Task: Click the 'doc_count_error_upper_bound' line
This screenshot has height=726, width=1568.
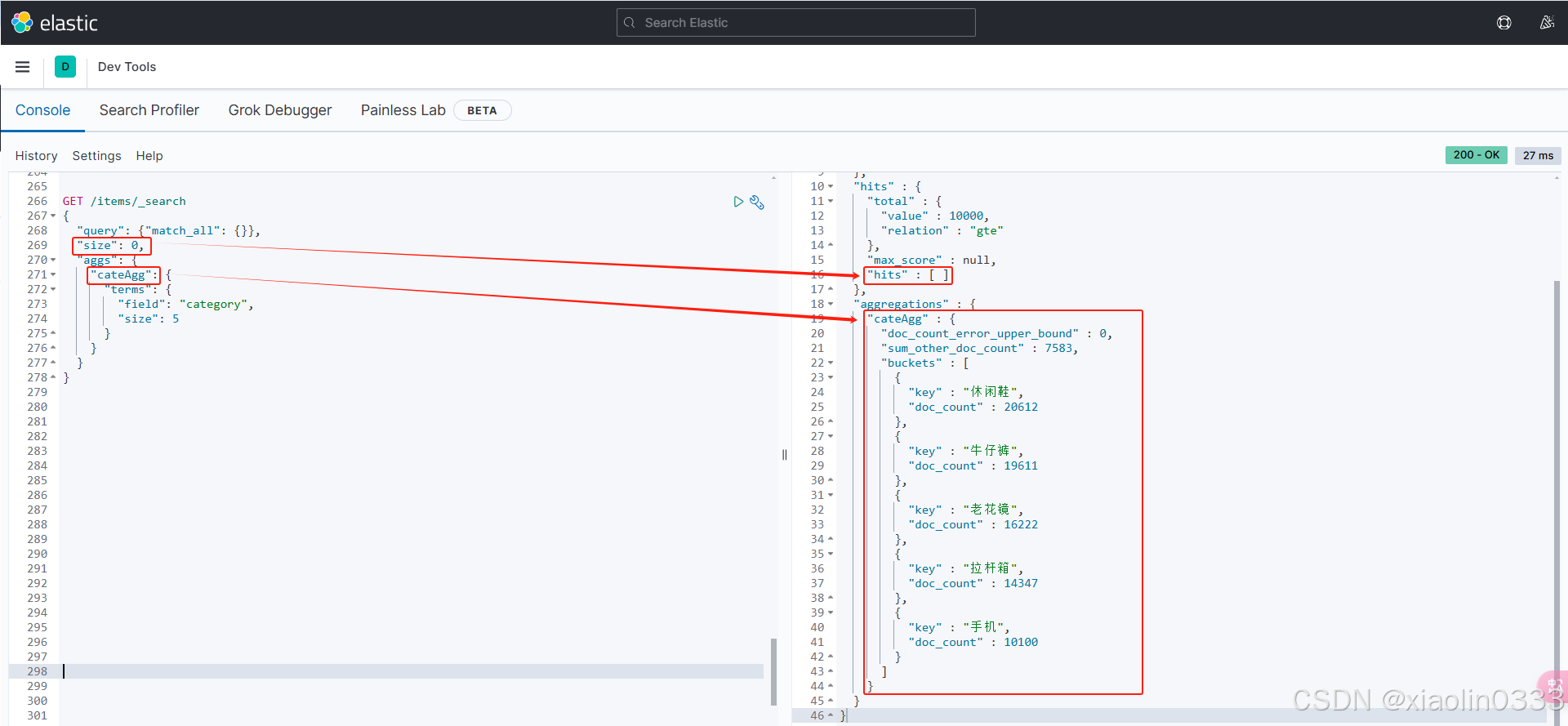Action: point(996,334)
